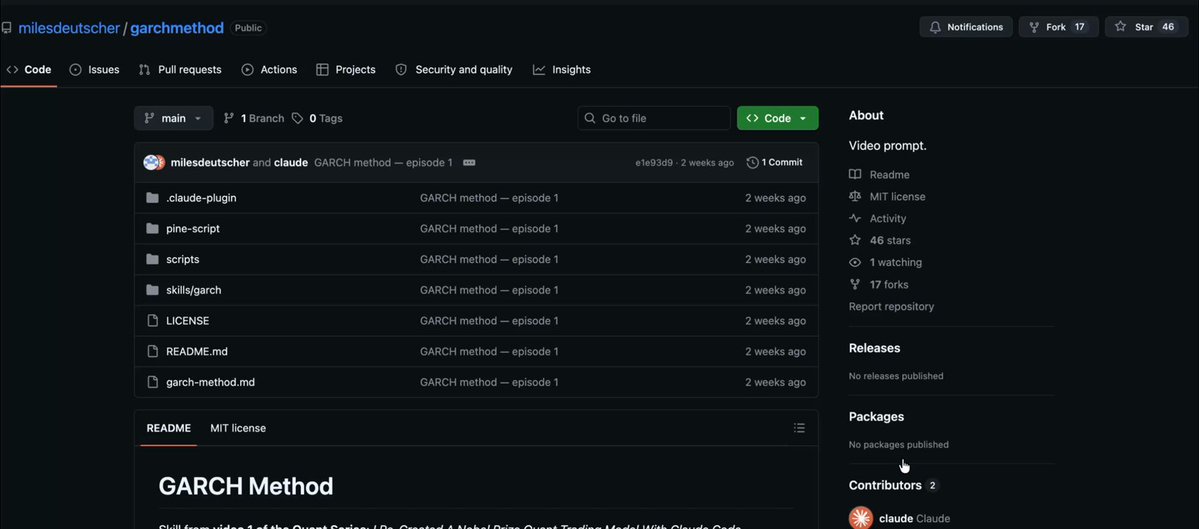Open Security and quality tab
Image resolution: width=1199 pixels, height=529 pixels.
point(454,70)
